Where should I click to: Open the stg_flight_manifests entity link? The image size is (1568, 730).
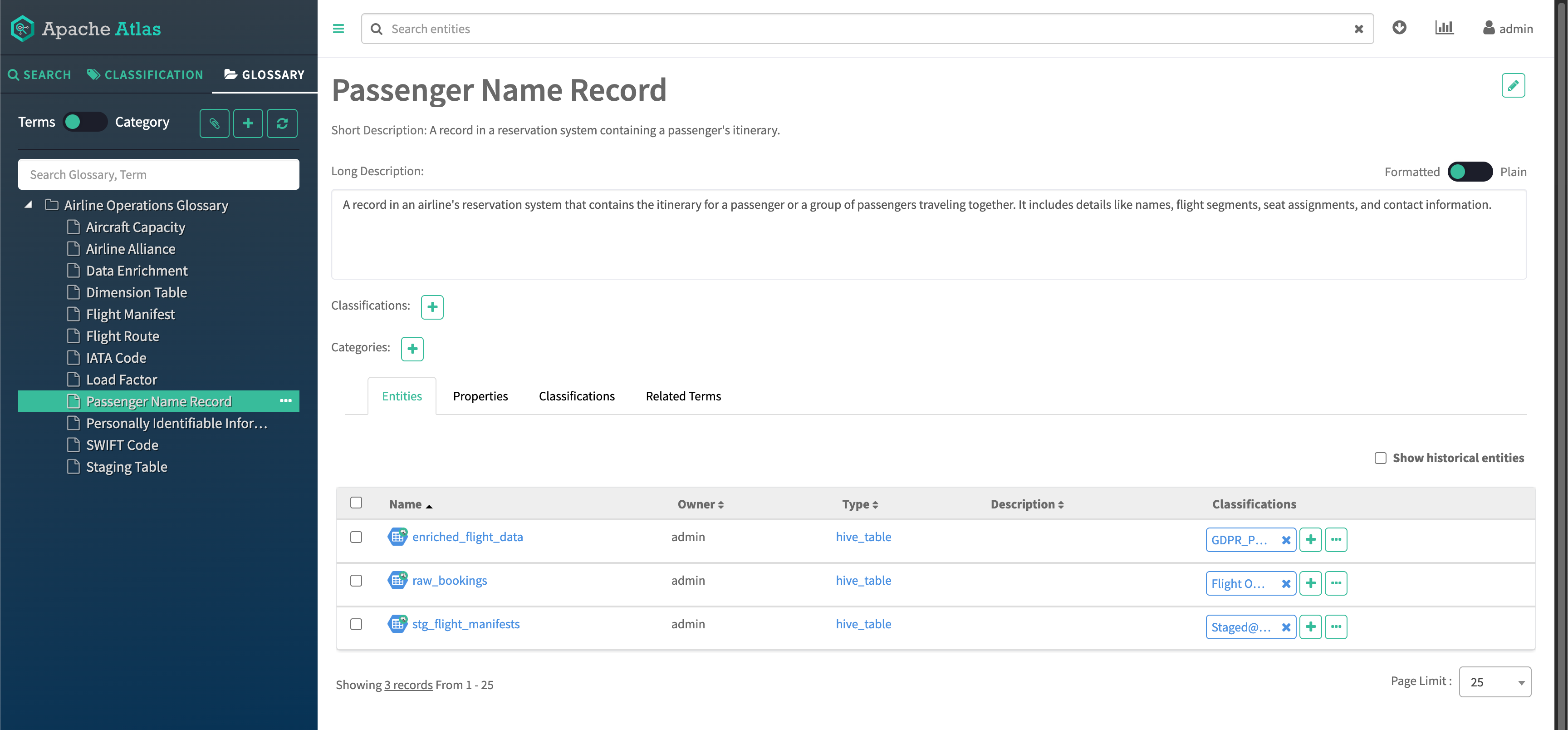pos(465,624)
